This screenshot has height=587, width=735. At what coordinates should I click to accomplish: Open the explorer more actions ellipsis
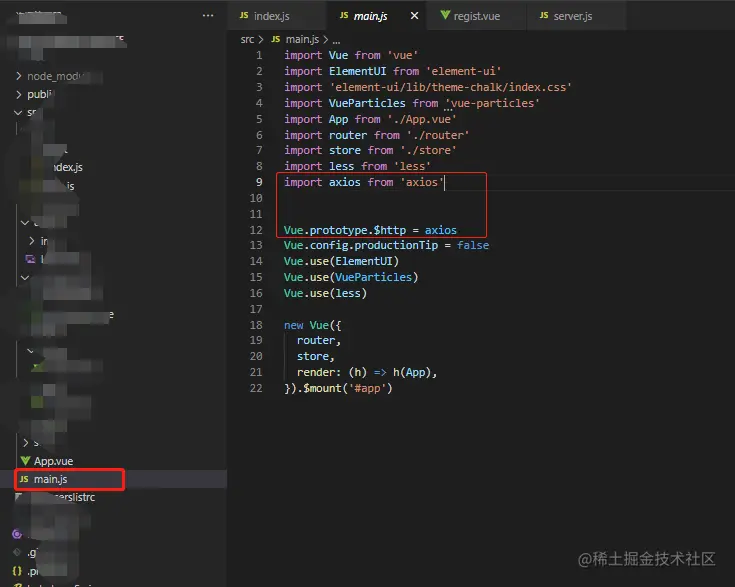coord(208,15)
